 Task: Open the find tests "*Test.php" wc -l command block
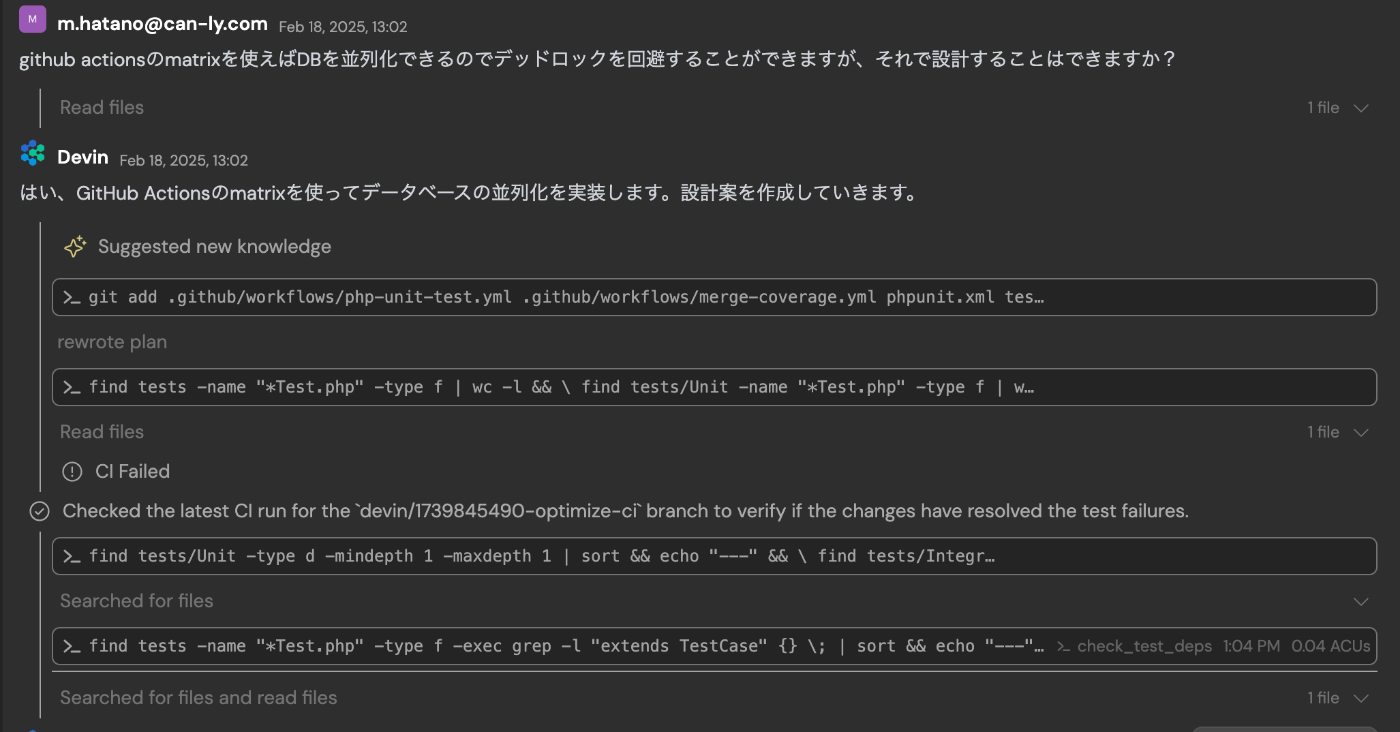tap(714, 387)
